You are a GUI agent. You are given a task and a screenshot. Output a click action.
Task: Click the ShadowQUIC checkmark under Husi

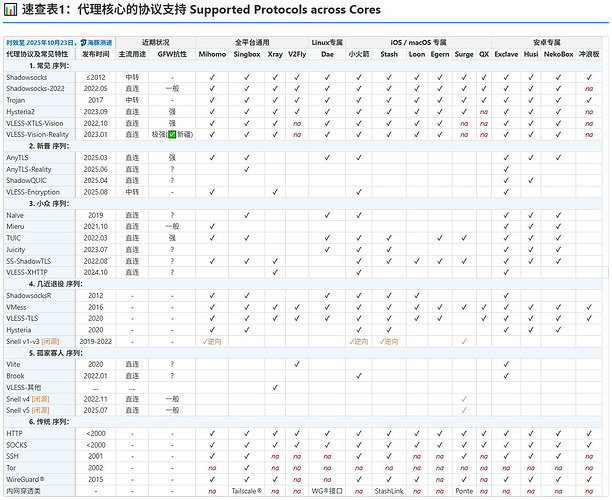pos(531,181)
